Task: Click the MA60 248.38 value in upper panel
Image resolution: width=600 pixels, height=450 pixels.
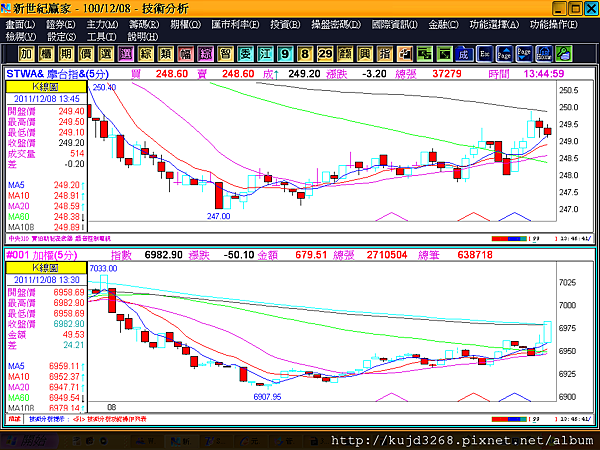Action: 69,217
